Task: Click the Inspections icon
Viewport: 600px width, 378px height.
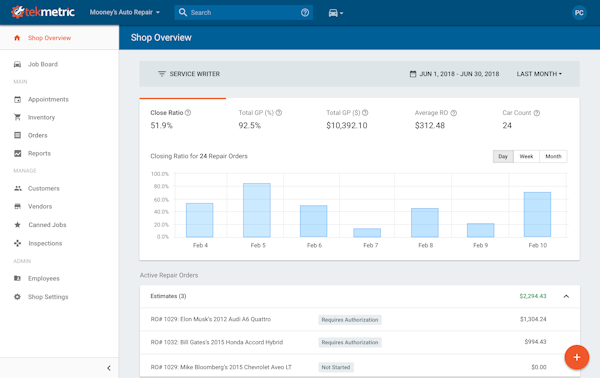Action: [17, 243]
